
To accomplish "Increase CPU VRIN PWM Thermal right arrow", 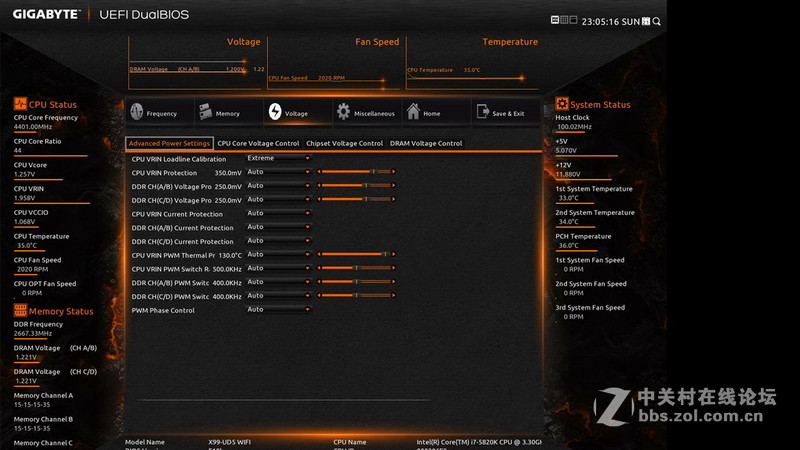I will (x=394, y=254).
